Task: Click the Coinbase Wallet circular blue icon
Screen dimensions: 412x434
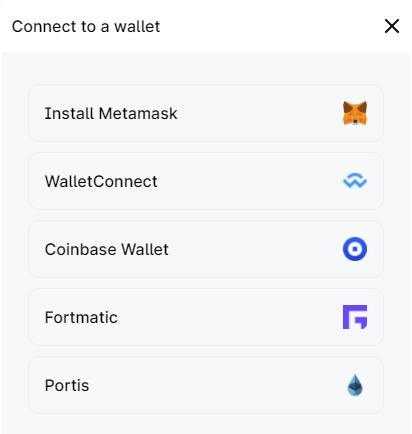Action: coord(355,249)
